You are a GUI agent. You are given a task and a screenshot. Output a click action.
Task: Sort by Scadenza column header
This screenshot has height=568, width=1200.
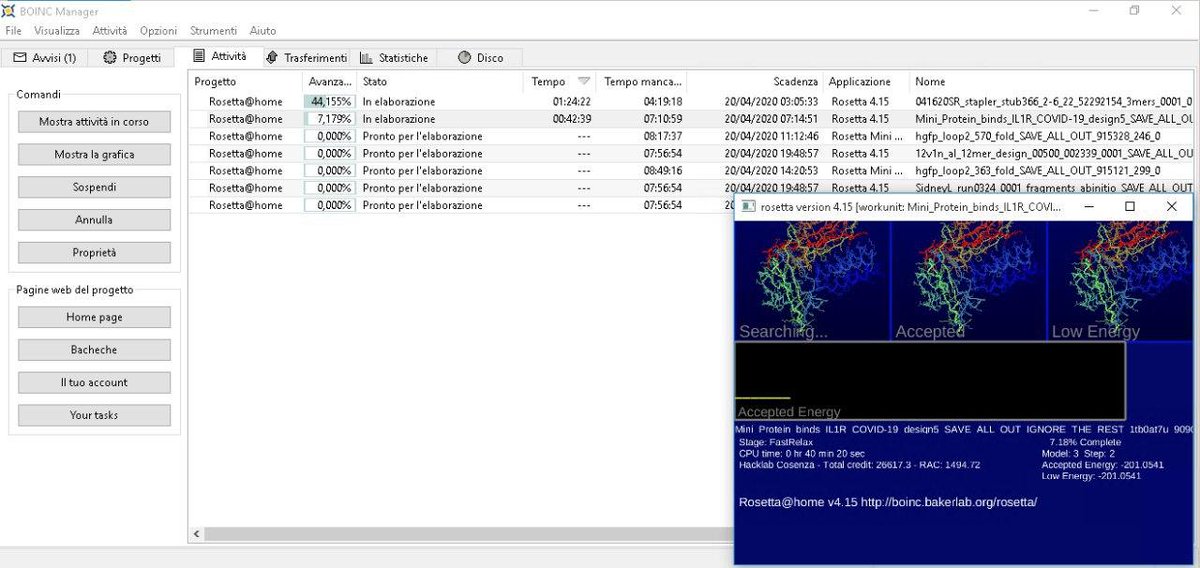(754, 82)
